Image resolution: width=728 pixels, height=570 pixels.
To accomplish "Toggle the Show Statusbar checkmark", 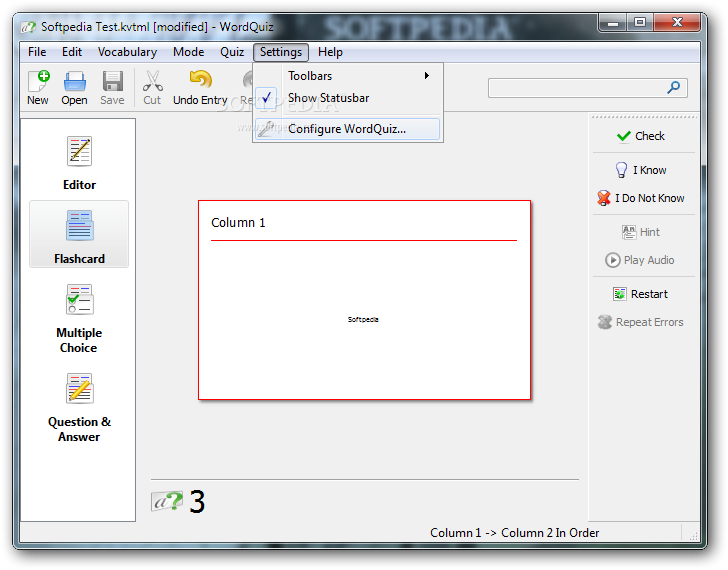I will (x=266, y=97).
